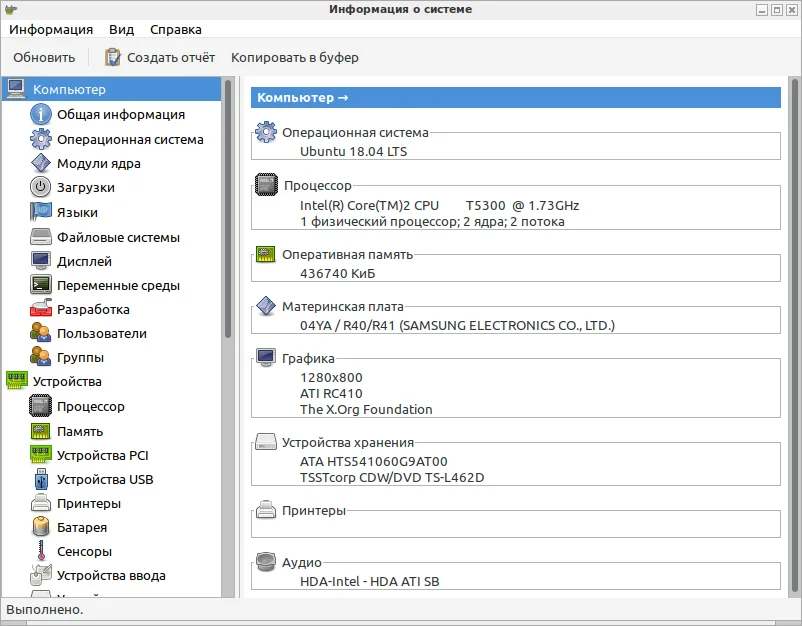Click the clipboard icon beside Создать отчёт
Image resolution: width=802 pixels, height=626 pixels.
click(113, 57)
